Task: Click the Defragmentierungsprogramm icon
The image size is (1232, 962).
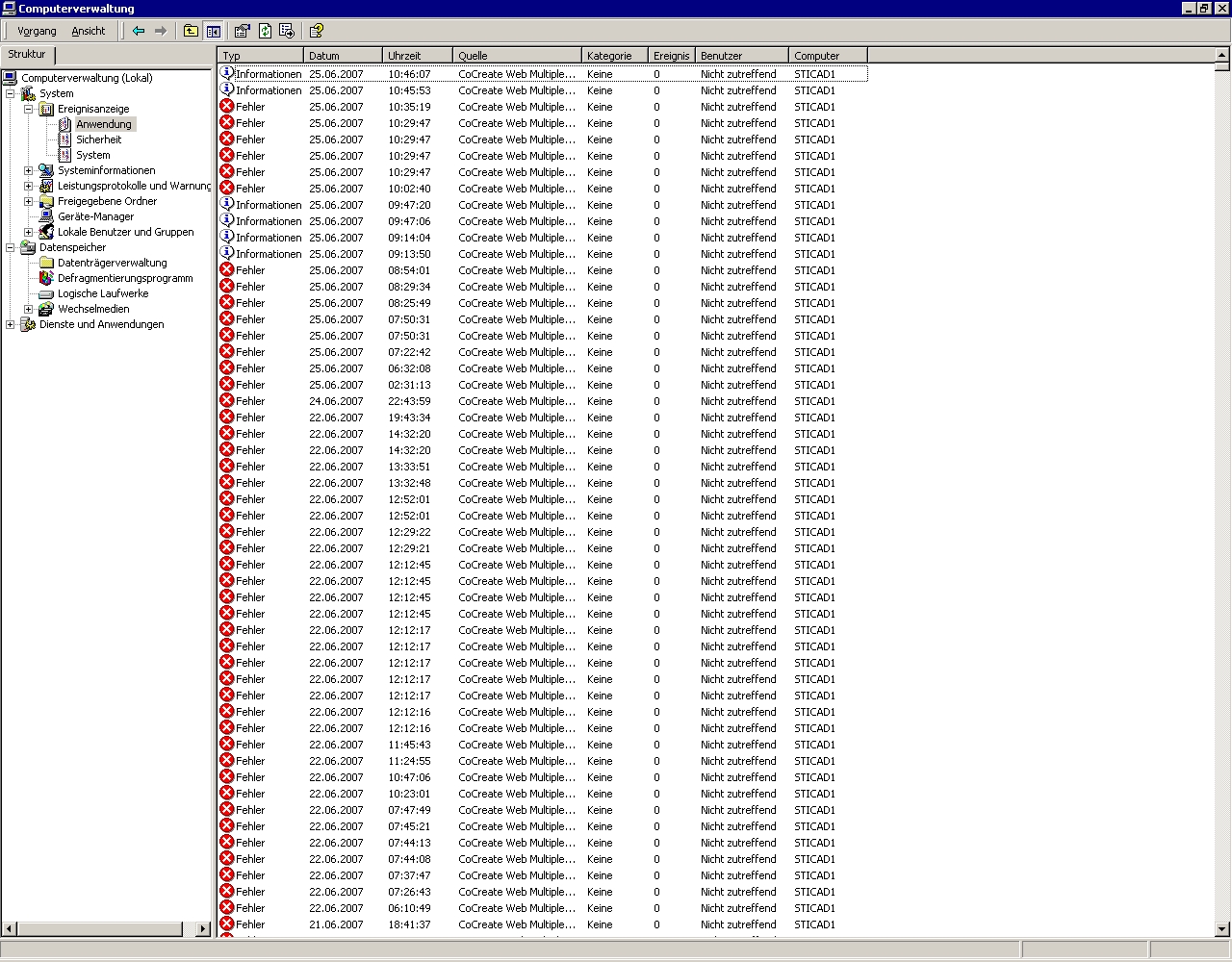Action: pos(46,278)
